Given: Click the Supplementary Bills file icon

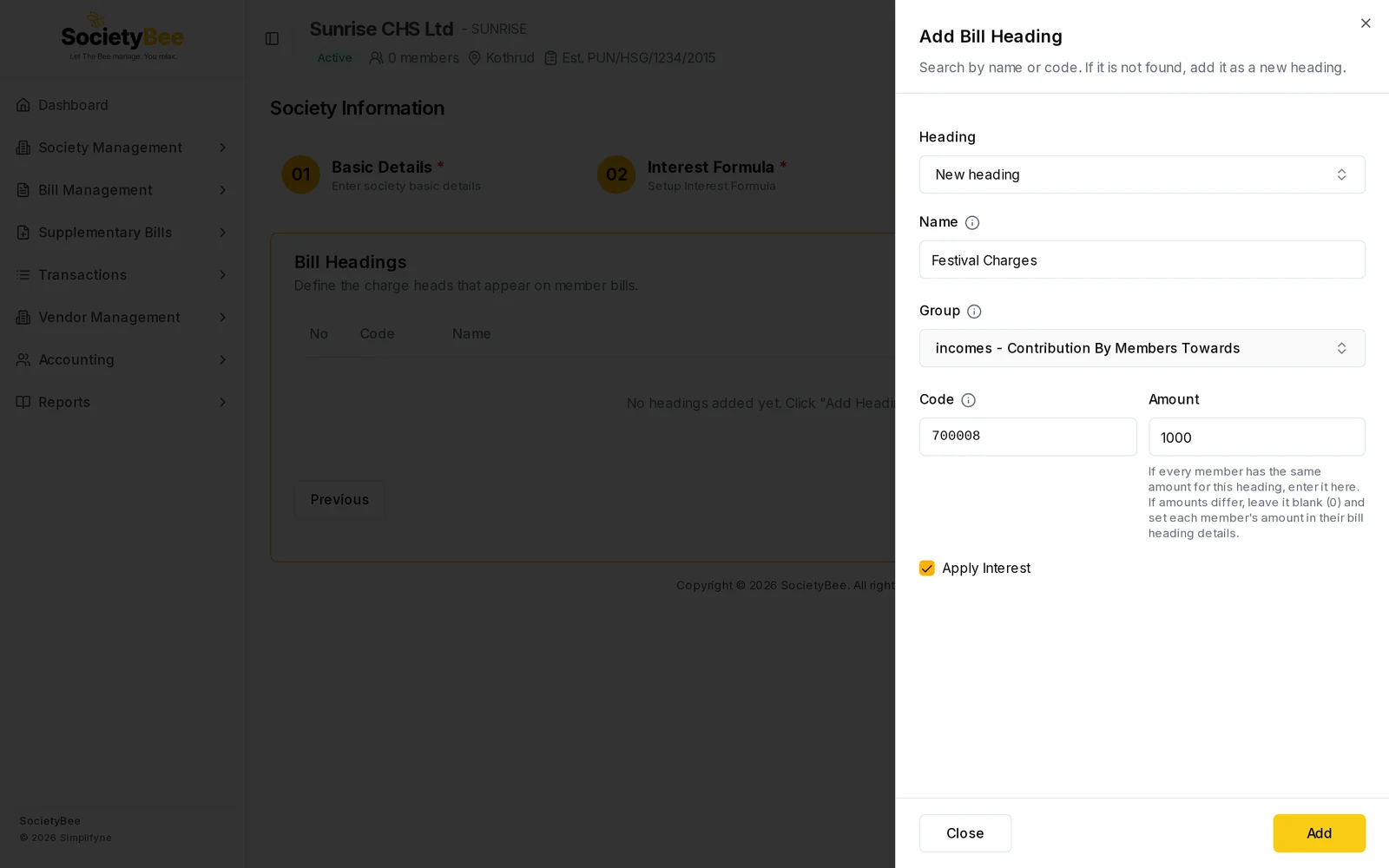Looking at the screenshot, I should point(23,233).
